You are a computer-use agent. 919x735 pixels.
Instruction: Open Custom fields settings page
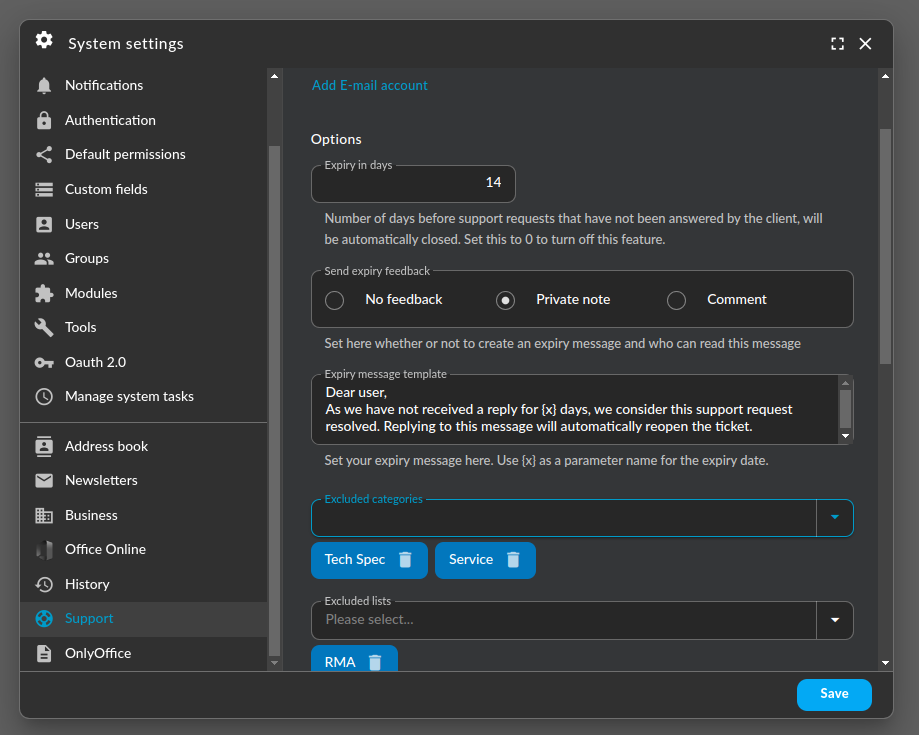pos(106,189)
